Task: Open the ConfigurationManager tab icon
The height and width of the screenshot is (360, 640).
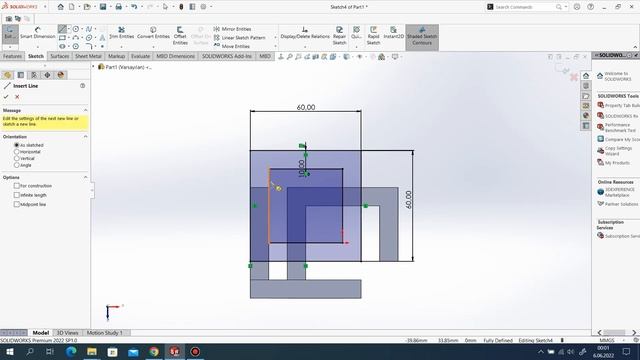Action: (34, 75)
